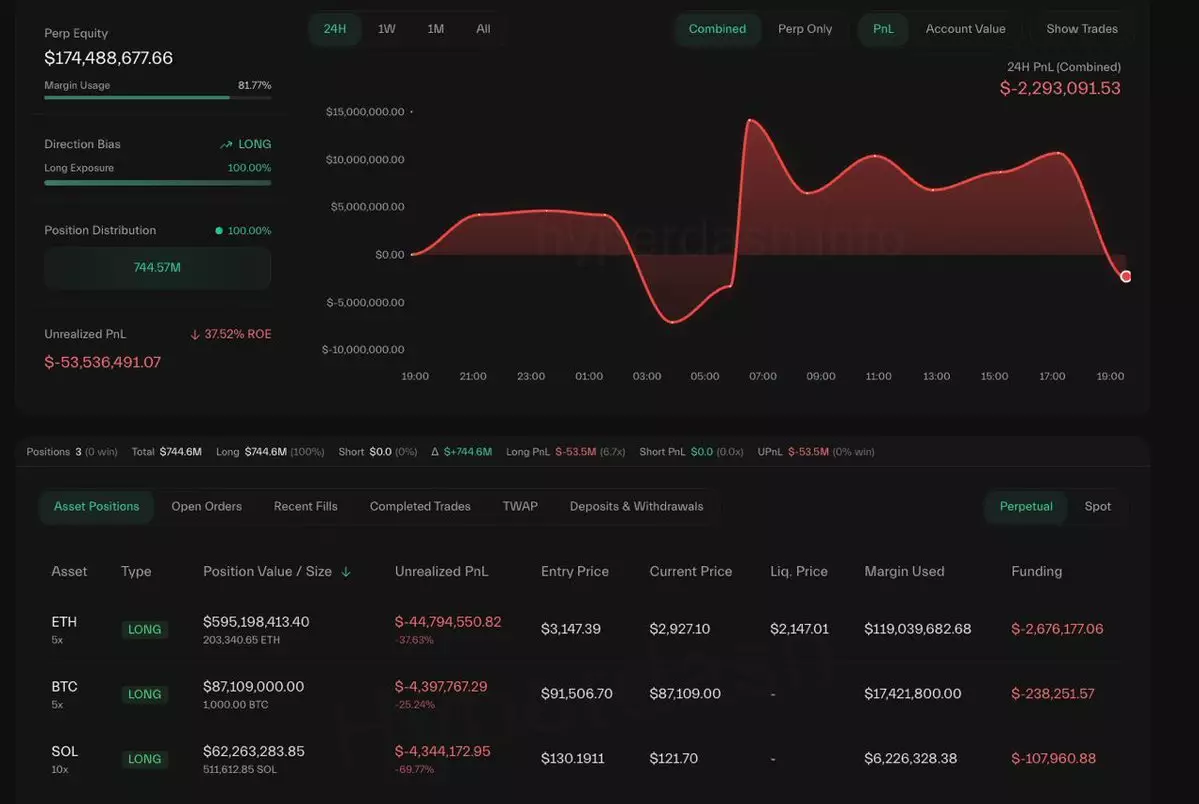Click the sort arrow beside Position Value / Size
The width and height of the screenshot is (1199, 804).
pos(346,572)
